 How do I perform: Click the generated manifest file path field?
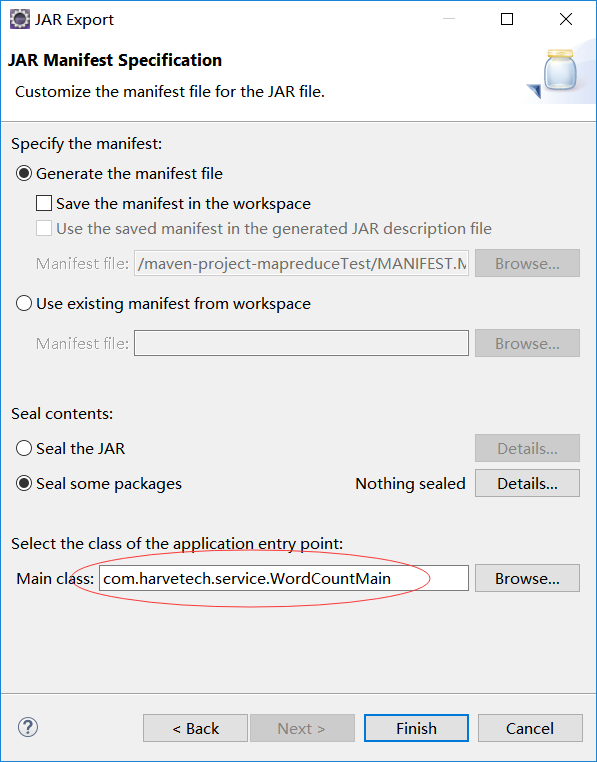click(x=301, y=263)
